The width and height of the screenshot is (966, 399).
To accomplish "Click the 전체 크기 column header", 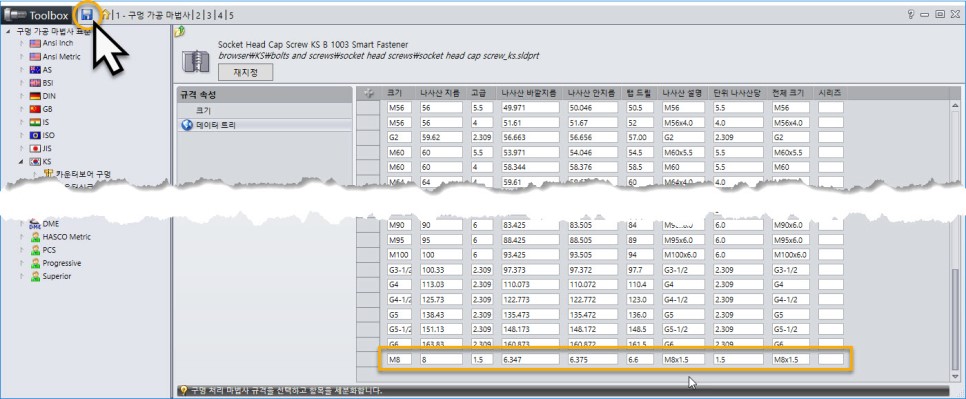I will pyautogui.click(x=790, y=94).
